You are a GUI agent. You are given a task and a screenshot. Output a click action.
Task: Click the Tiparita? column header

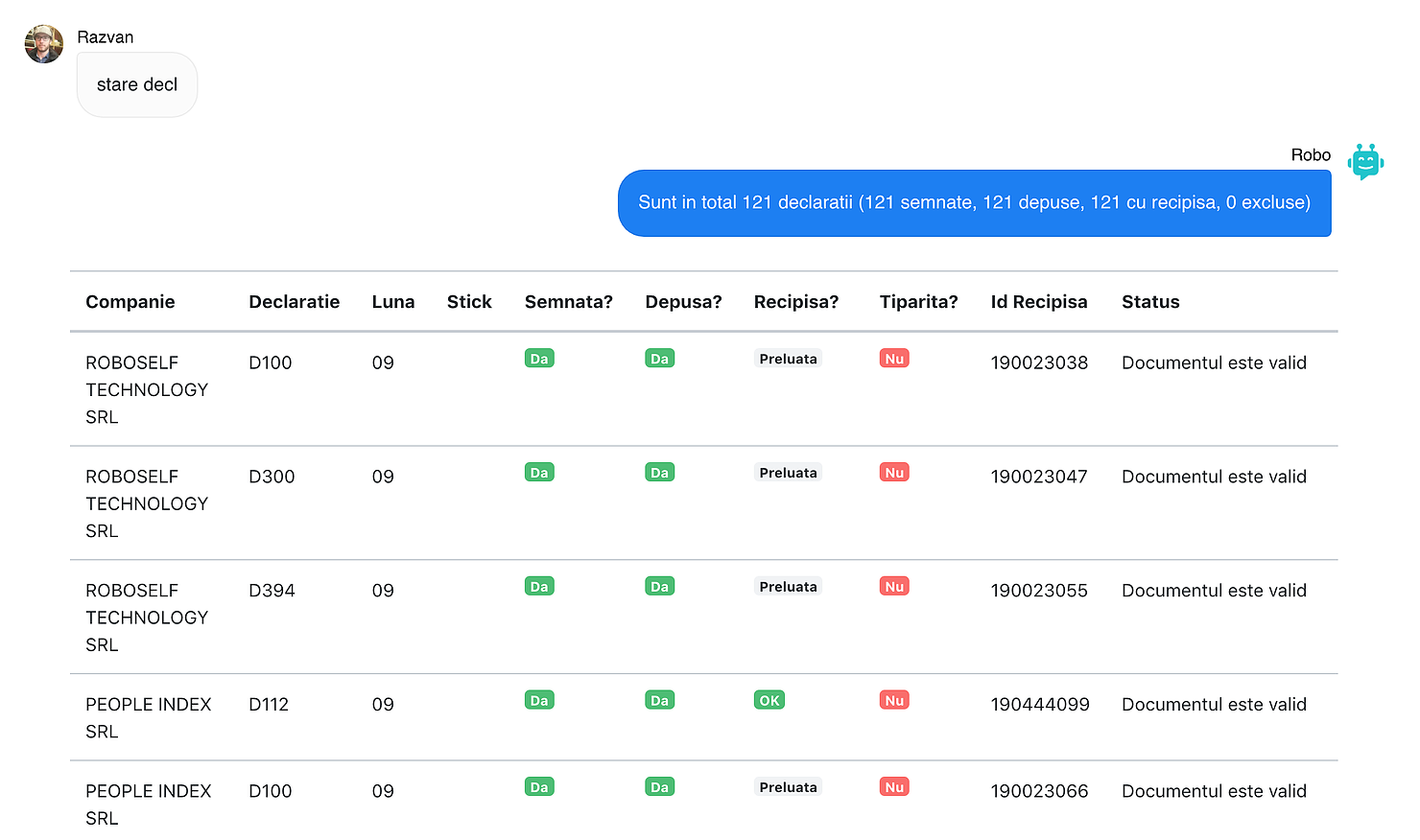[x=919, y=302]
